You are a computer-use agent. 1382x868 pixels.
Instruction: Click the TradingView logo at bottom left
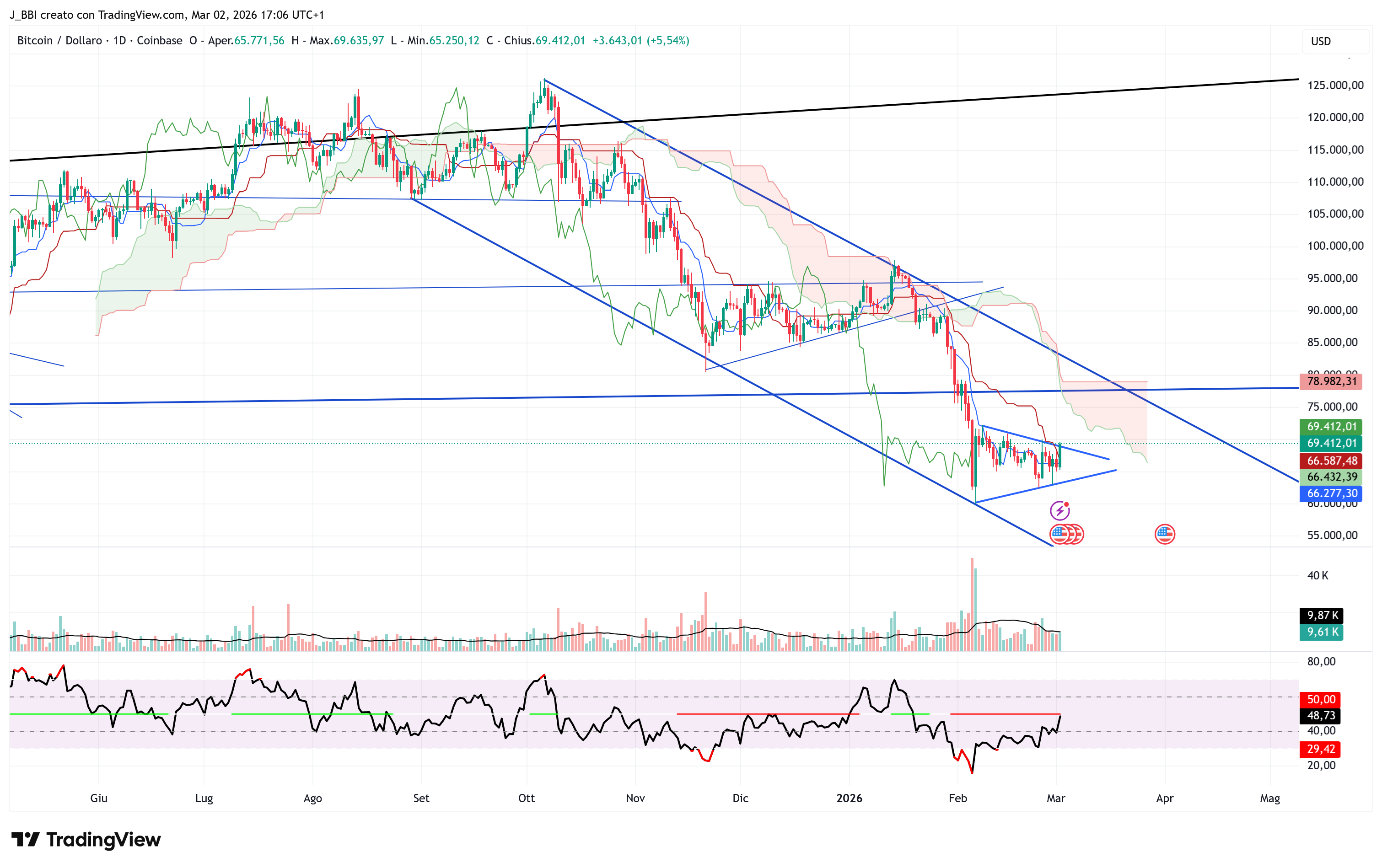tap(86, 840)
